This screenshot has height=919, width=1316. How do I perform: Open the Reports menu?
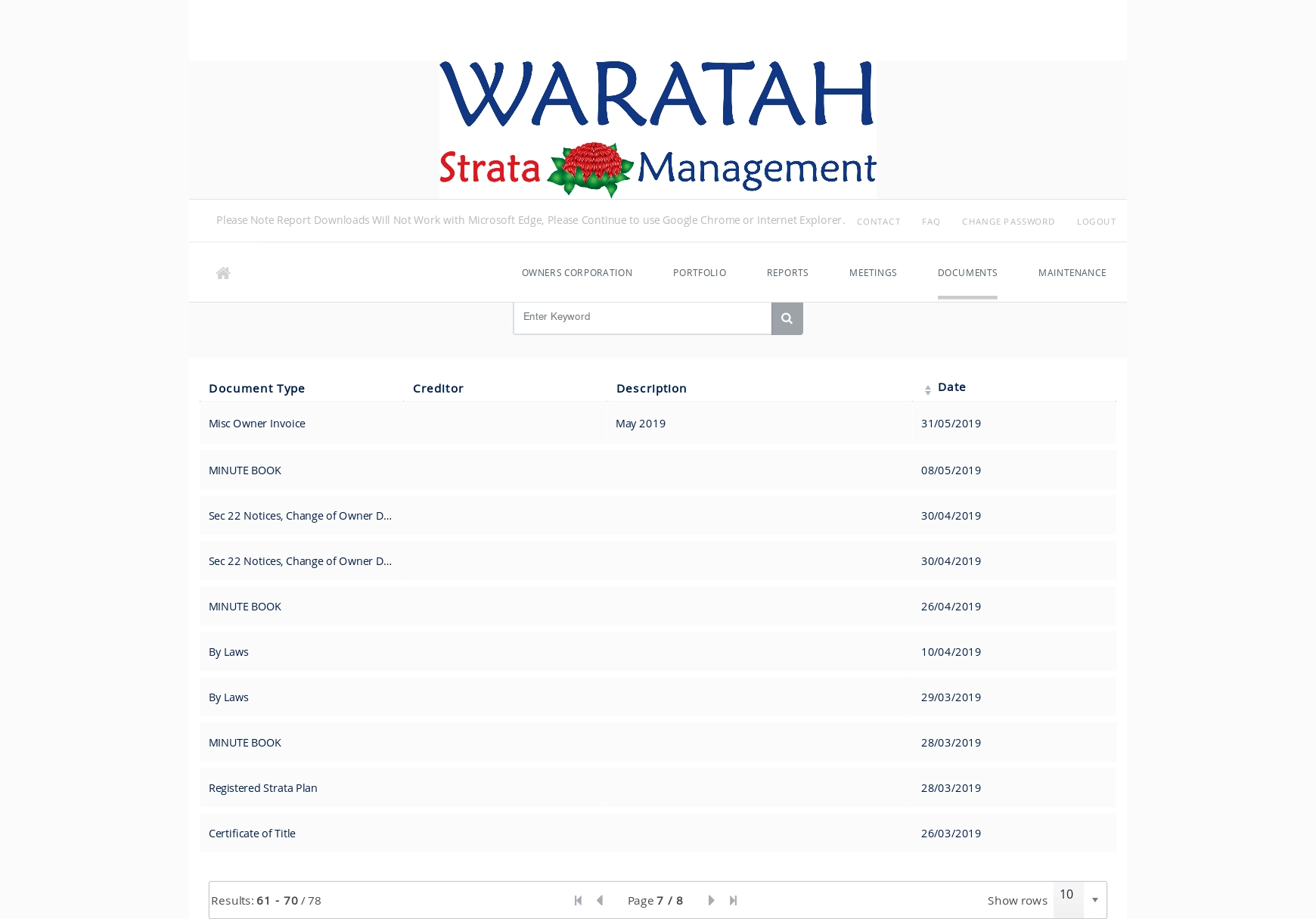[787, 273]
